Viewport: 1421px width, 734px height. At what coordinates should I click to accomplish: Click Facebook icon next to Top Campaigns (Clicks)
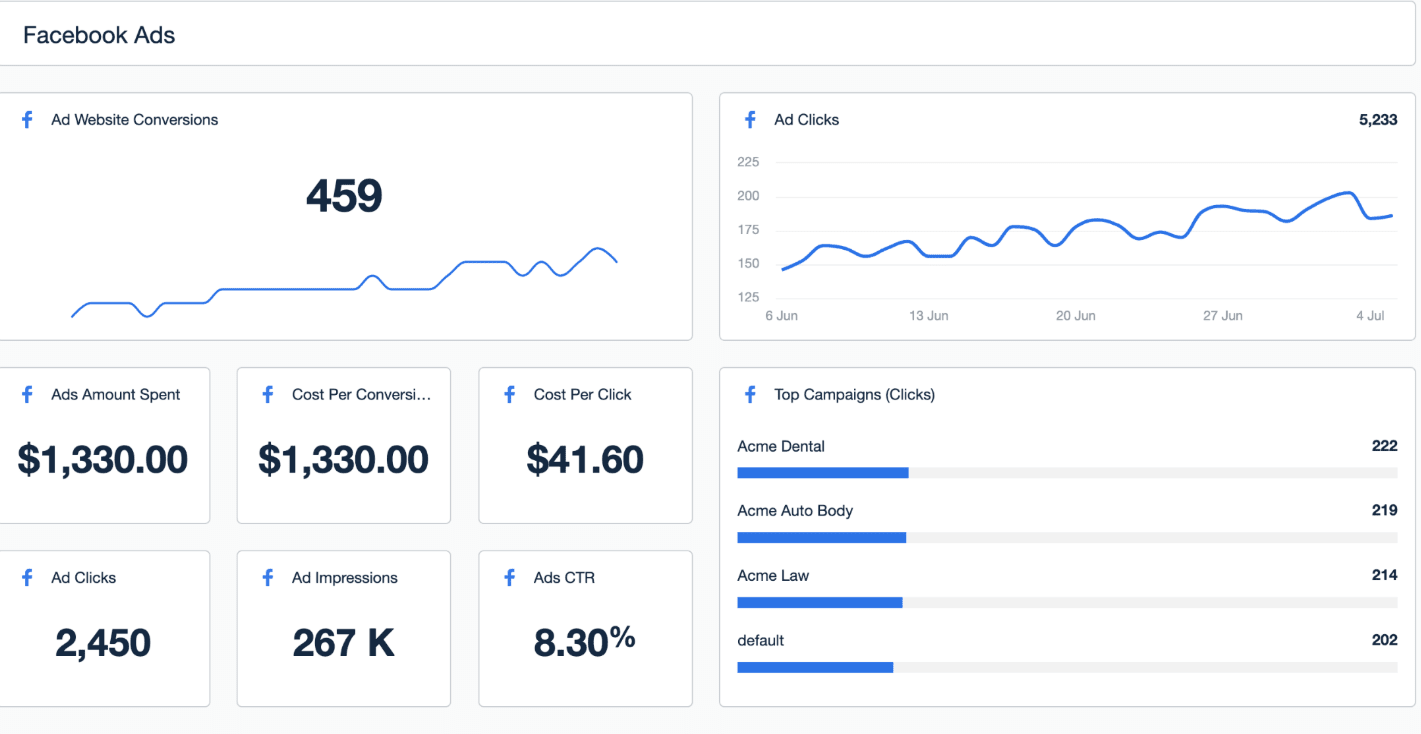point(750,395)
